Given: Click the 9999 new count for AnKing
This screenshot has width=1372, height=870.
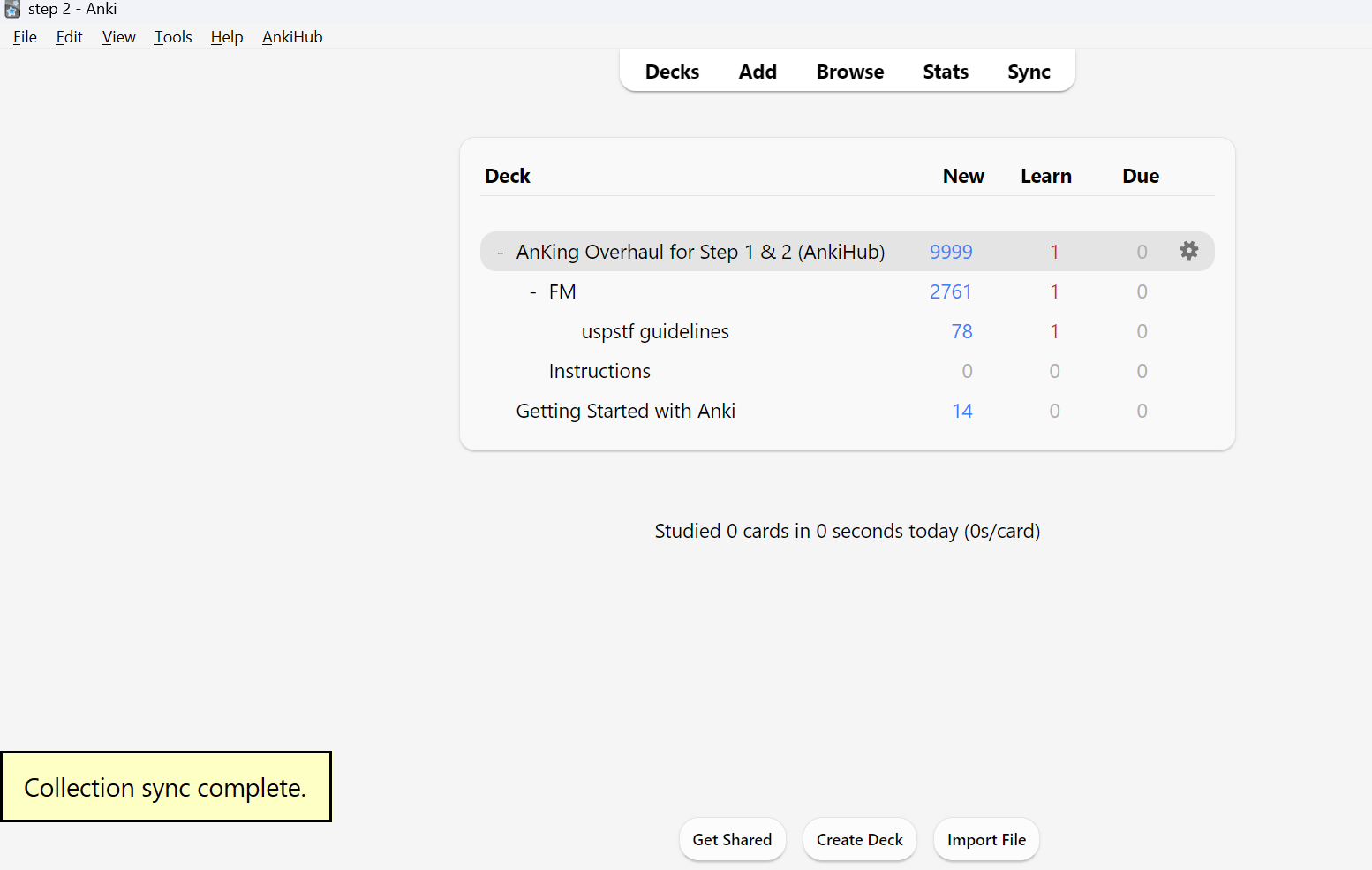Looking at the screenshot, I should (x=951, y=252).
